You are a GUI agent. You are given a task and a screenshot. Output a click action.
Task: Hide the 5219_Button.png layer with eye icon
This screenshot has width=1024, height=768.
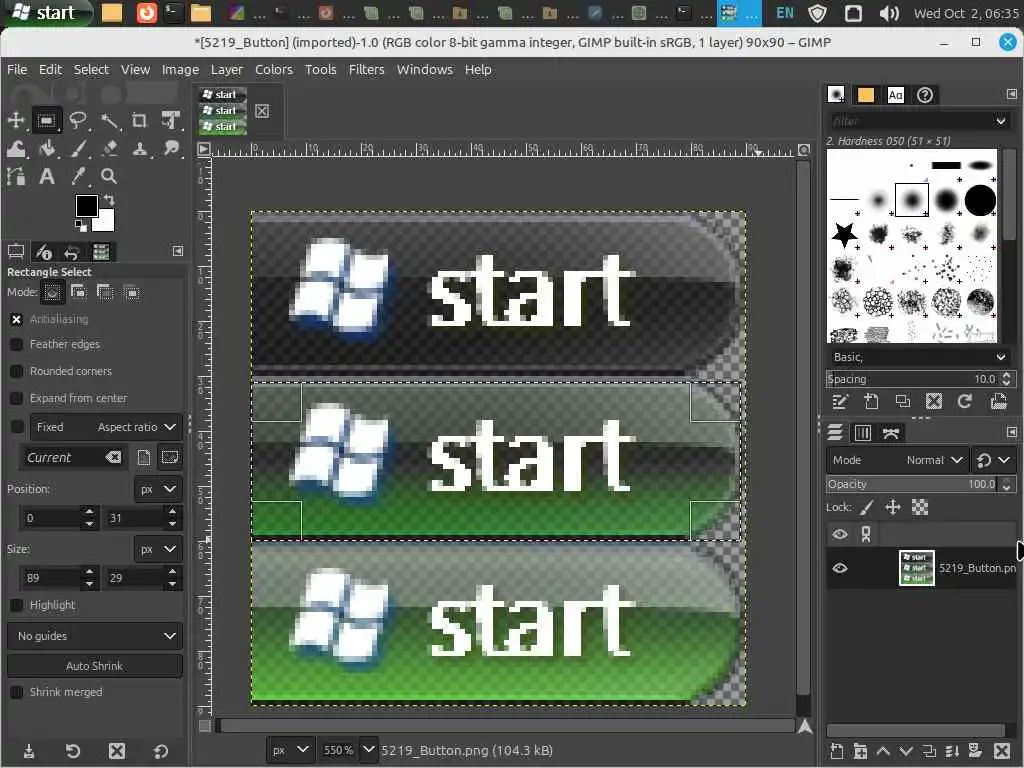[x=840, y=568]
